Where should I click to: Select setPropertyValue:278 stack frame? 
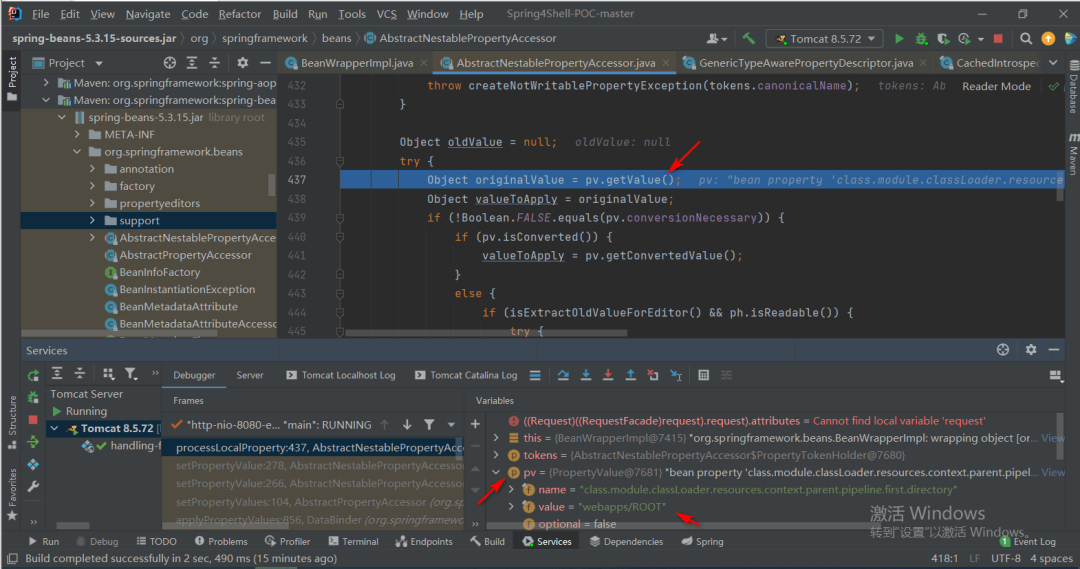coord(313,466)
